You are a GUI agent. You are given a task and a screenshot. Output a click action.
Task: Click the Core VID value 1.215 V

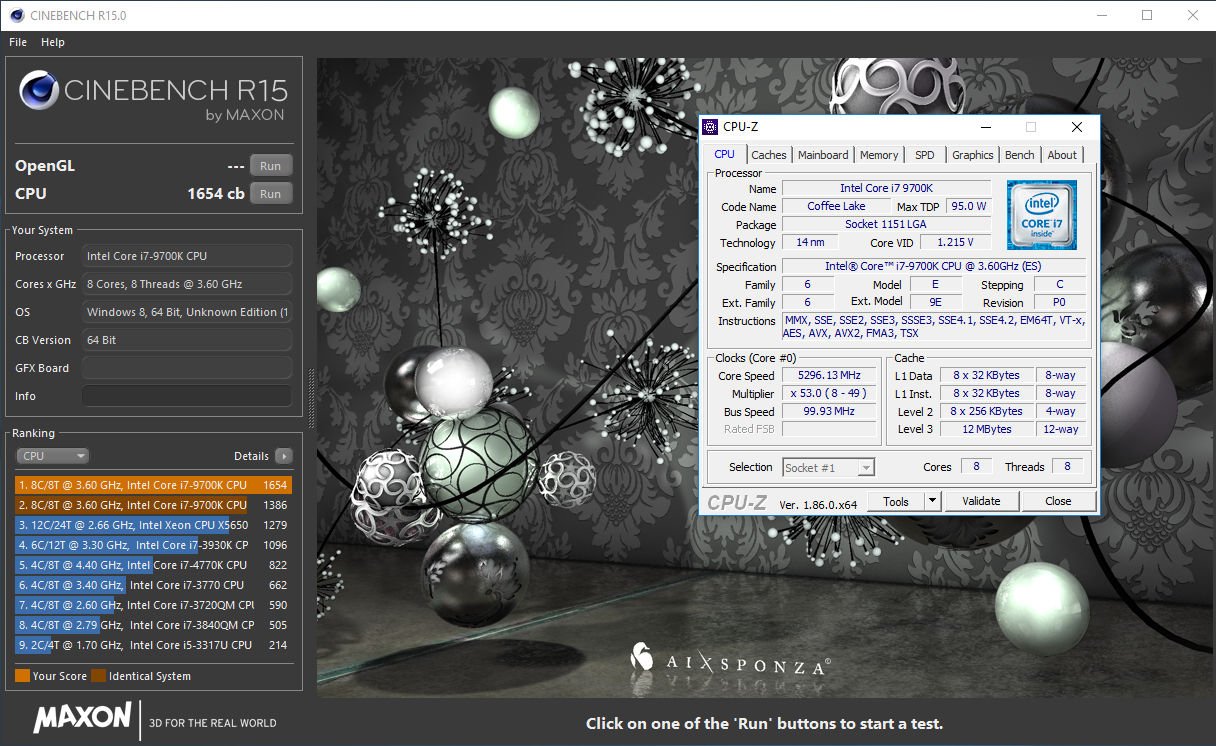coord(956,243)
